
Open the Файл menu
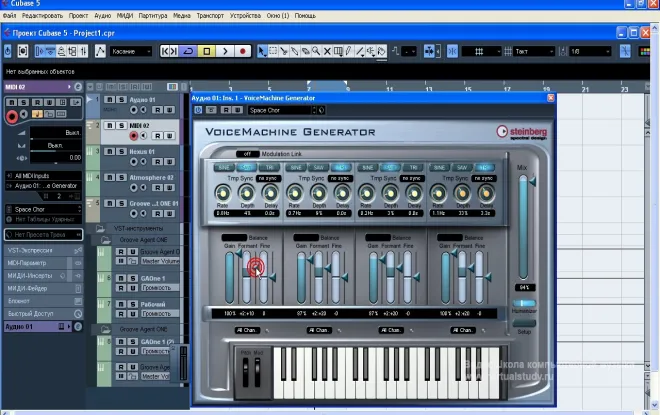(9, 16)
